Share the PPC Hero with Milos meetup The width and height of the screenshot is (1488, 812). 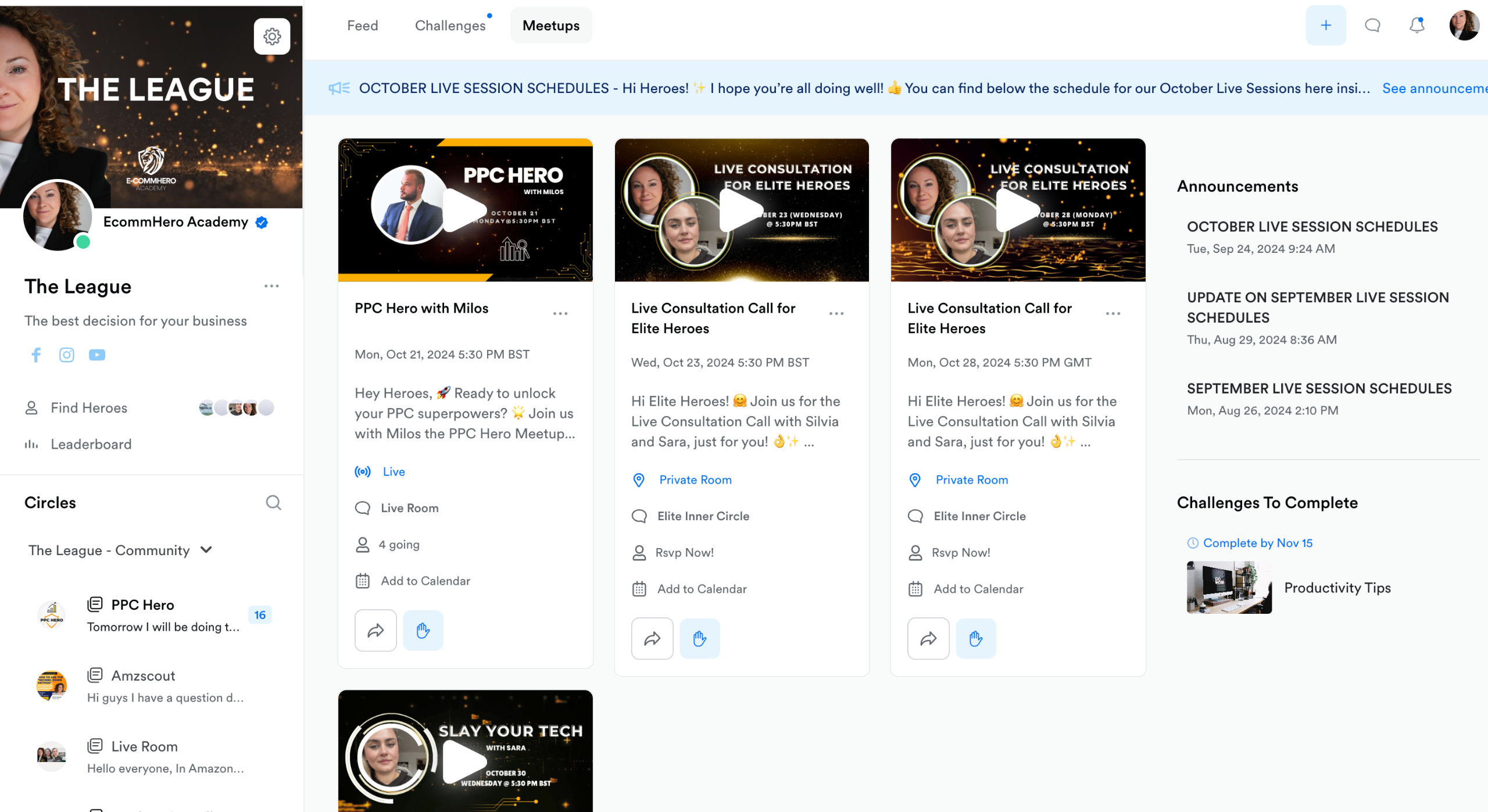click(x=375, y=630)
